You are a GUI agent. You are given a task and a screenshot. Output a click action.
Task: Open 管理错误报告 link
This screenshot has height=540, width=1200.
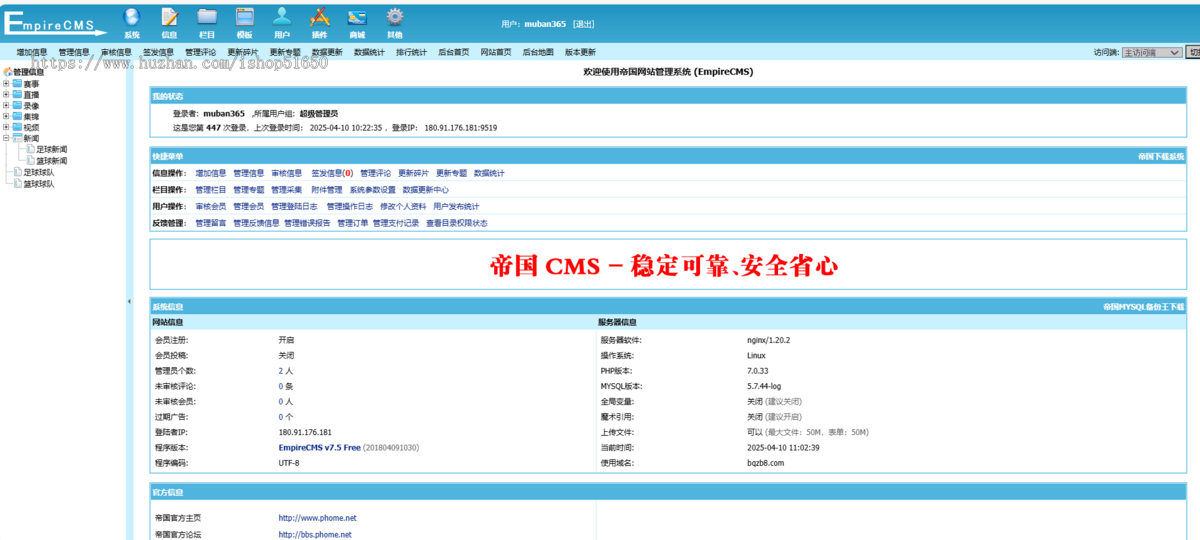click(x=307, y=223)
